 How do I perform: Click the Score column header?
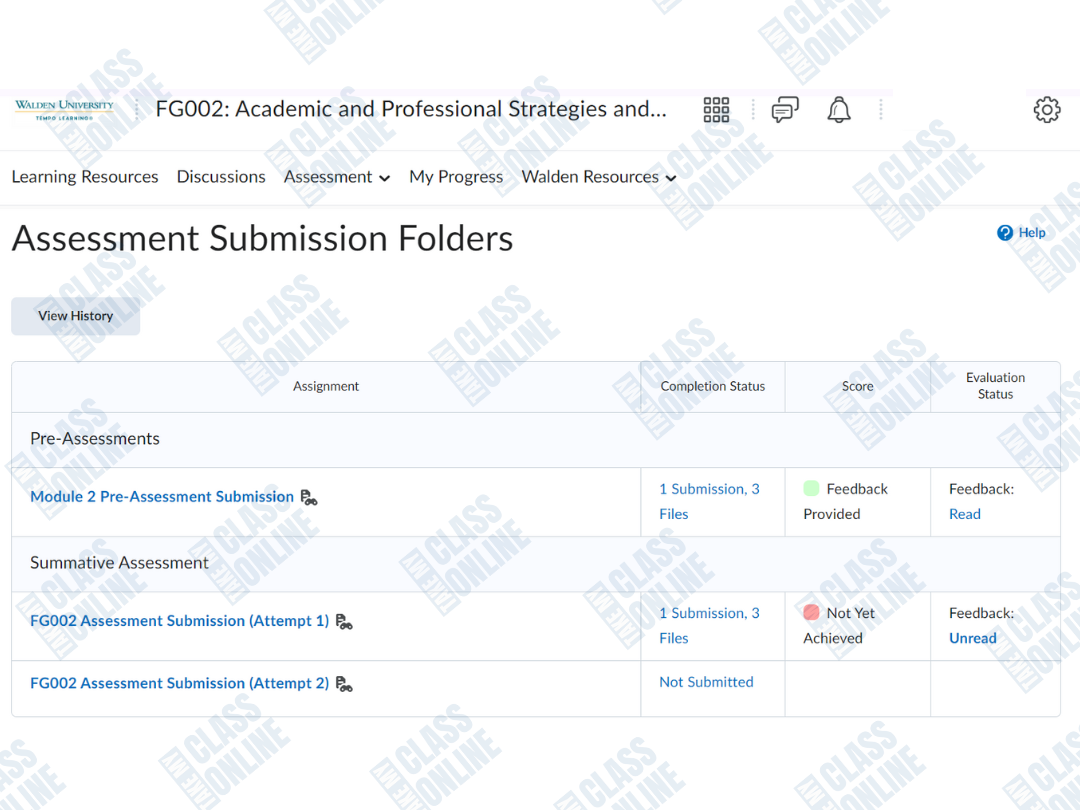point(858,386)
